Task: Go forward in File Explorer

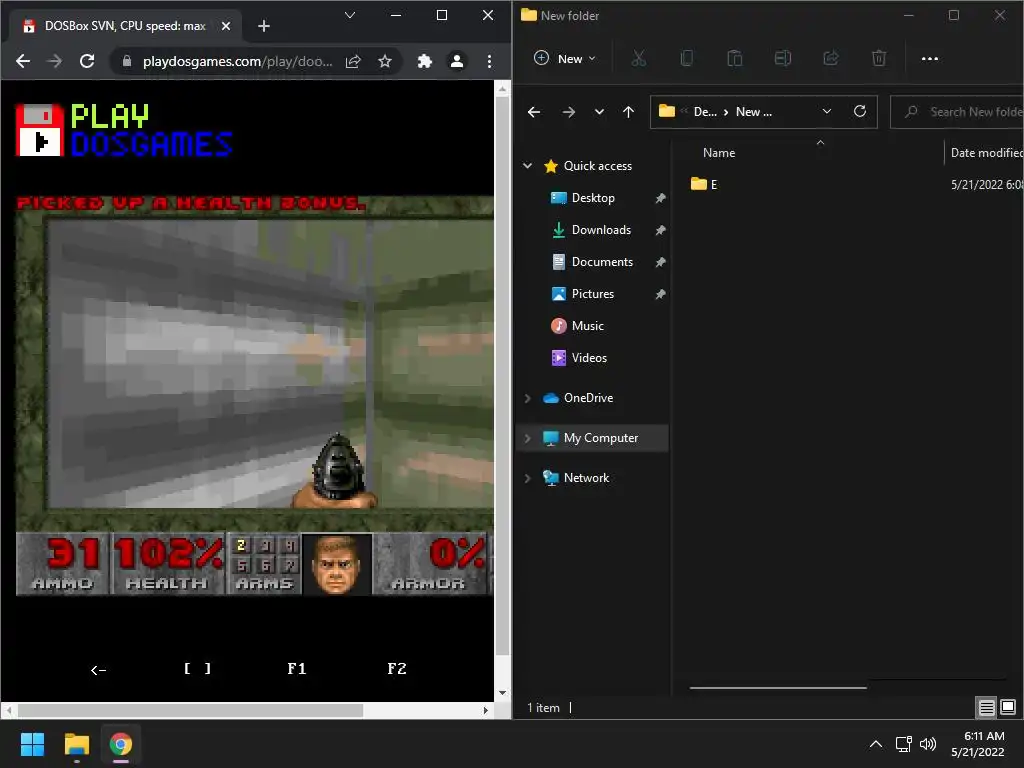Action: 569,112
